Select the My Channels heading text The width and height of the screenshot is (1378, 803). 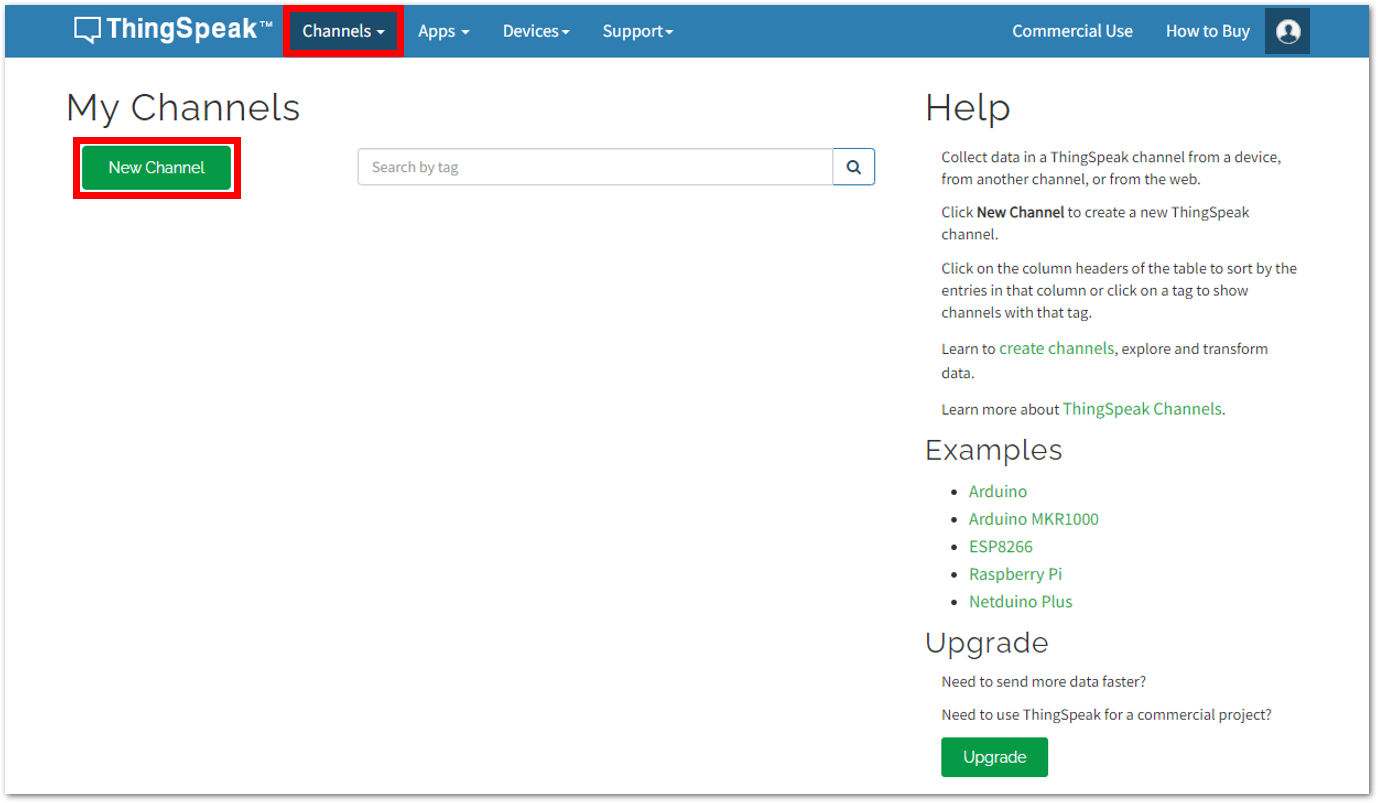tap(183, 107)
